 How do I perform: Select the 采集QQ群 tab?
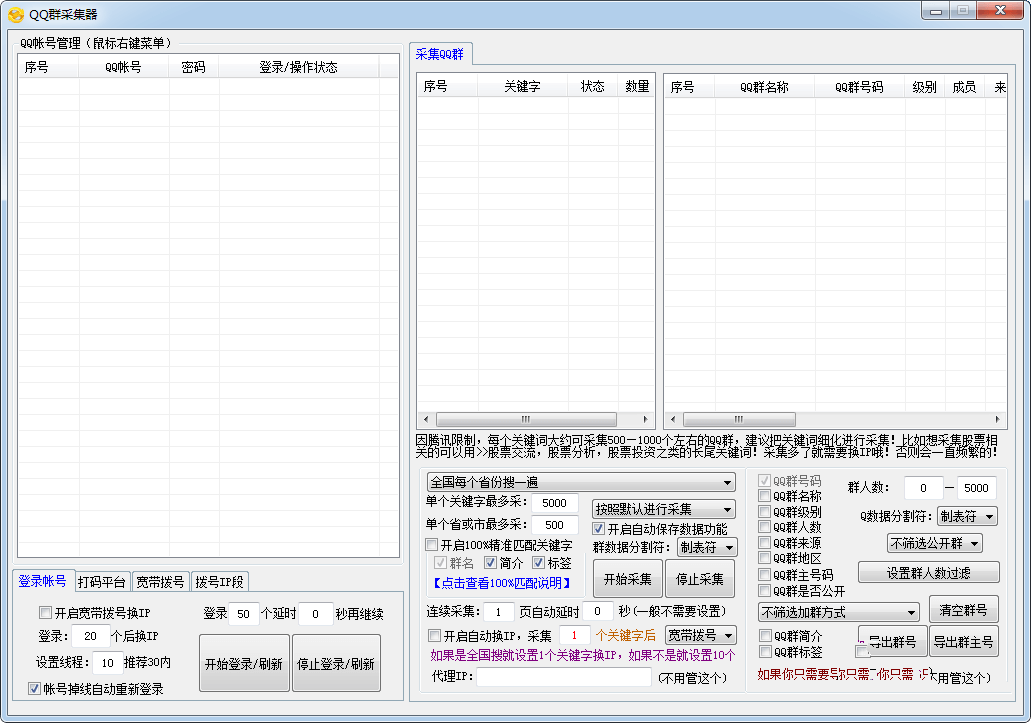coord(440,55)
